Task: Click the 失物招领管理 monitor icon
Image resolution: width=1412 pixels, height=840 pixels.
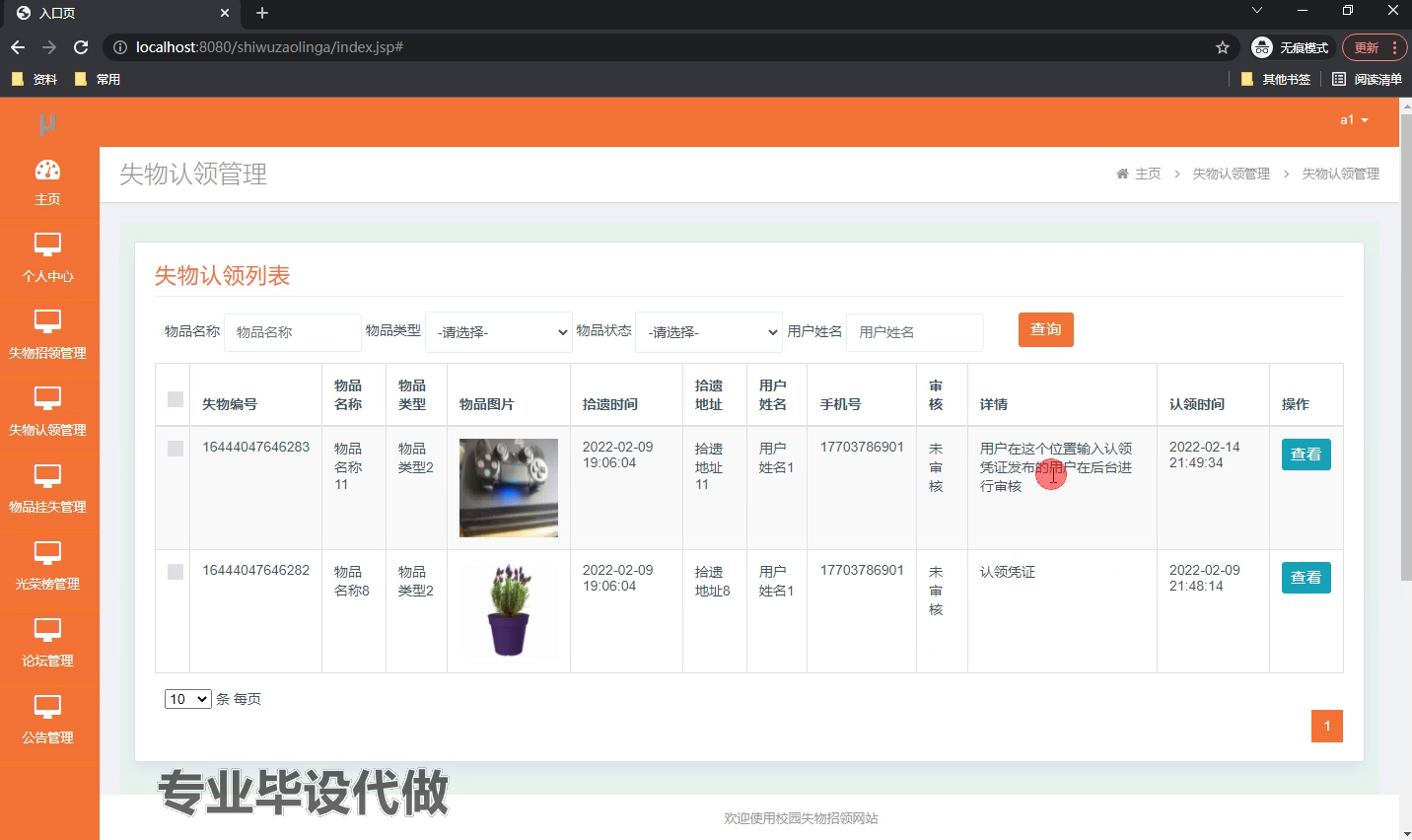Action: point(47,321)
